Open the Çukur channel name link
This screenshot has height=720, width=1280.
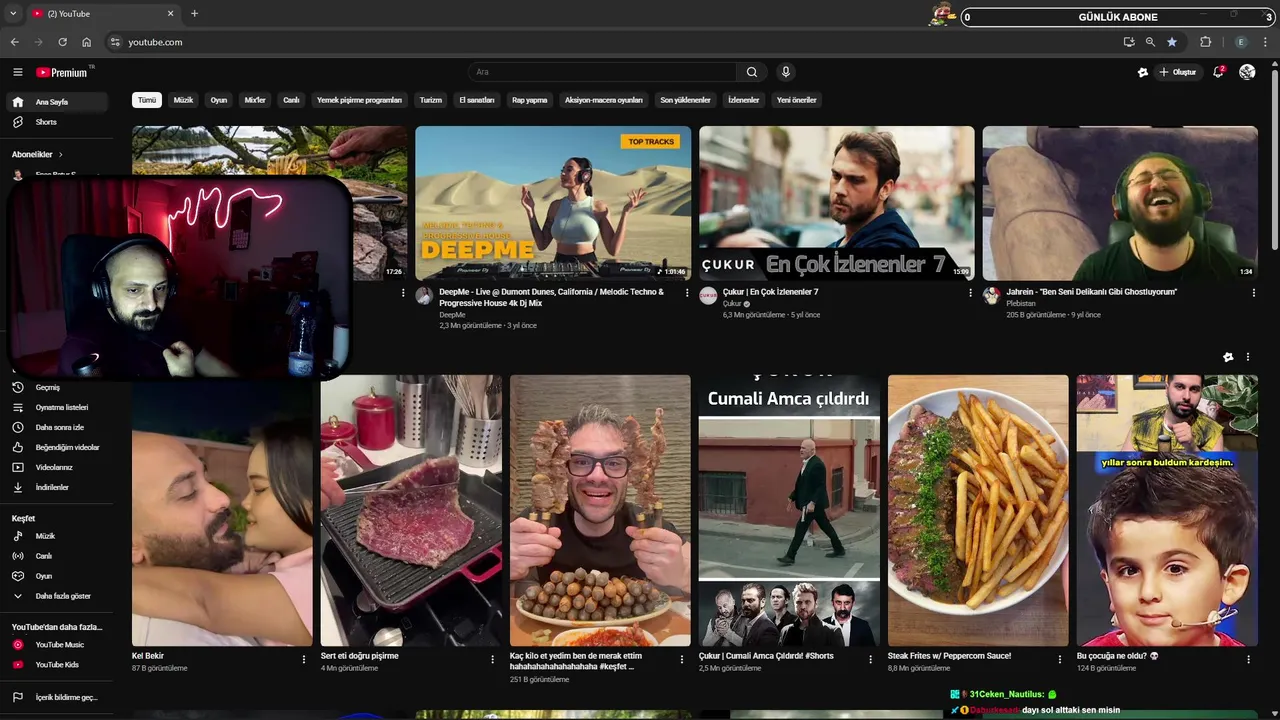pos(732,304)
